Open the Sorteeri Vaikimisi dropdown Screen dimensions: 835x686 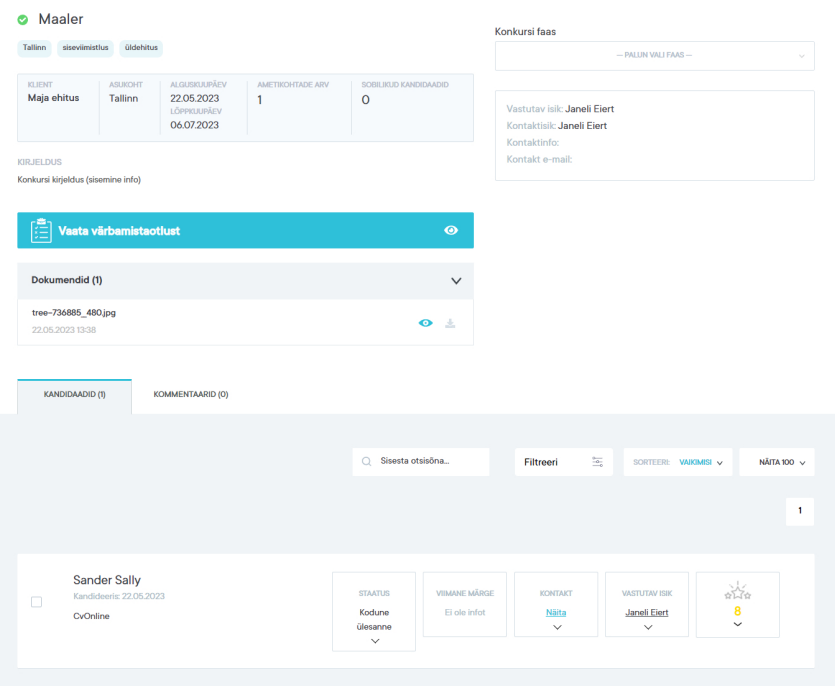[678, 462]
